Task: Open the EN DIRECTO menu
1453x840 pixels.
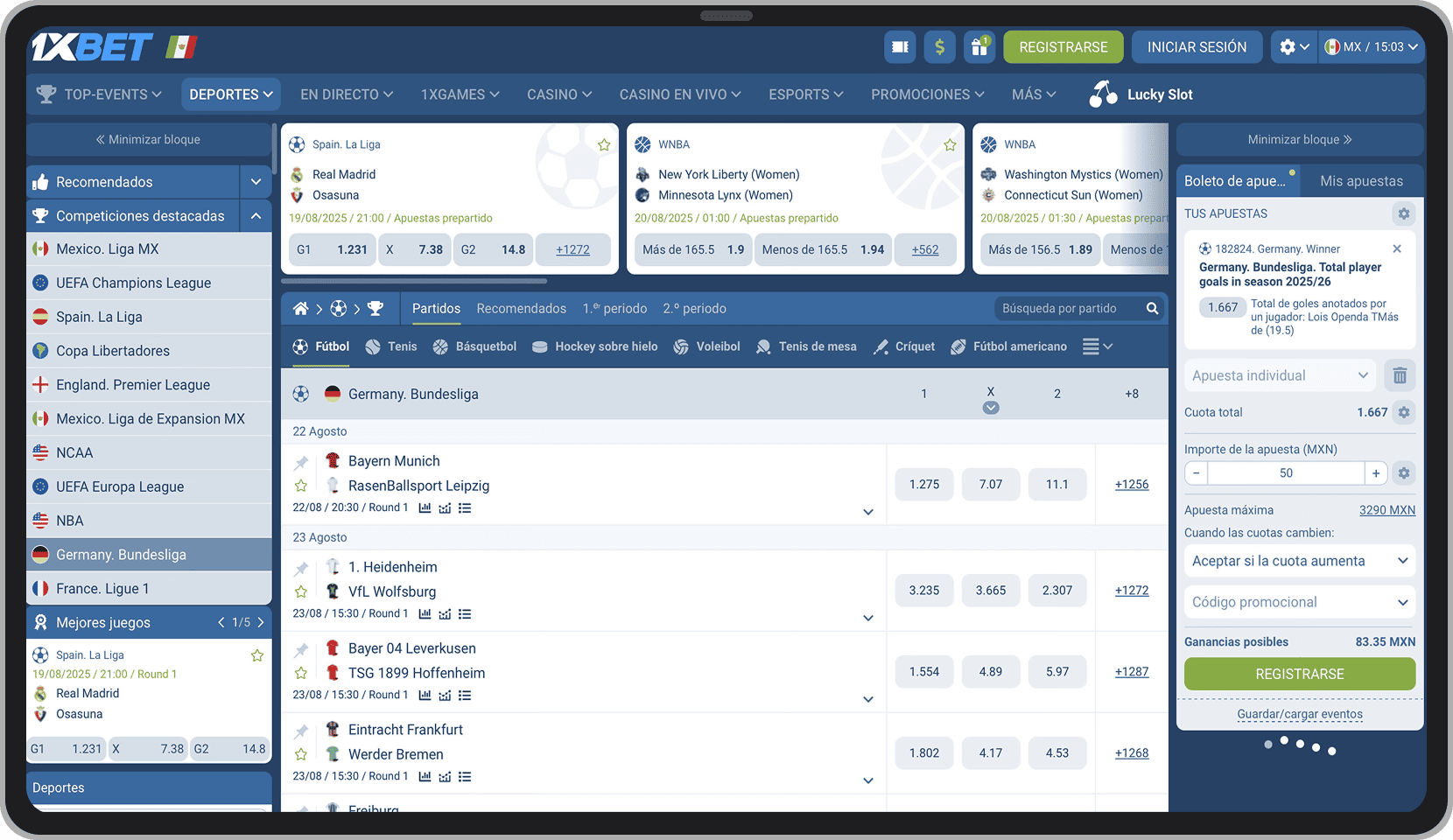Action: point(347,94)
